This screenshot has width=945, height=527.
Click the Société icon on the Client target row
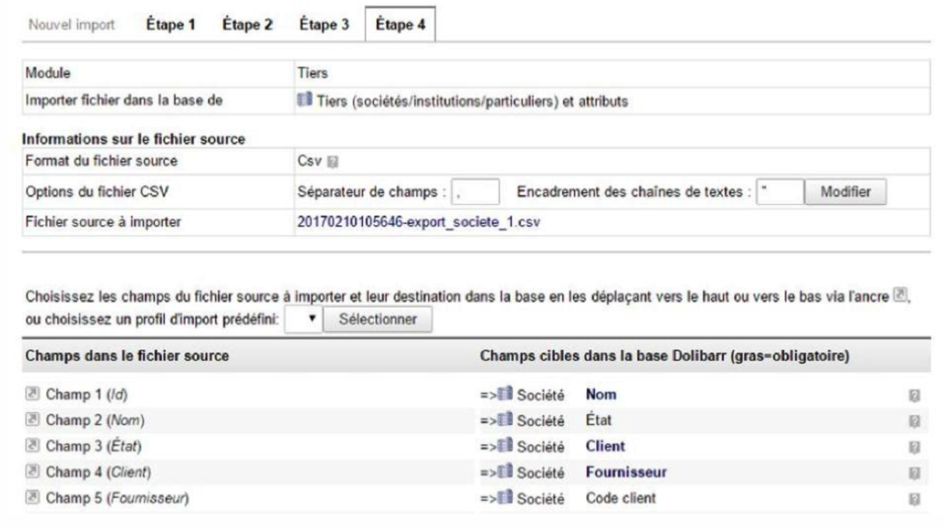pyautogui.click(x=505, y=446)
